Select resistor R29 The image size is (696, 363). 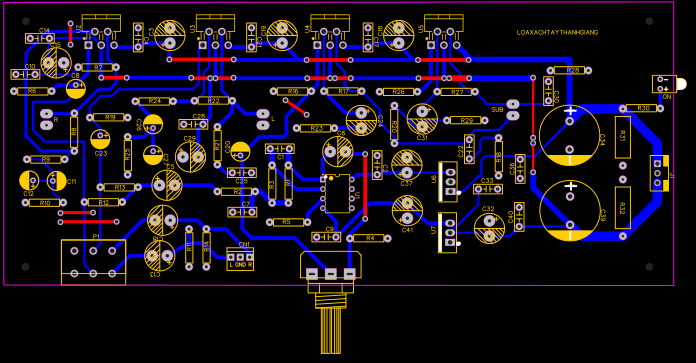(x=465, y=120)
